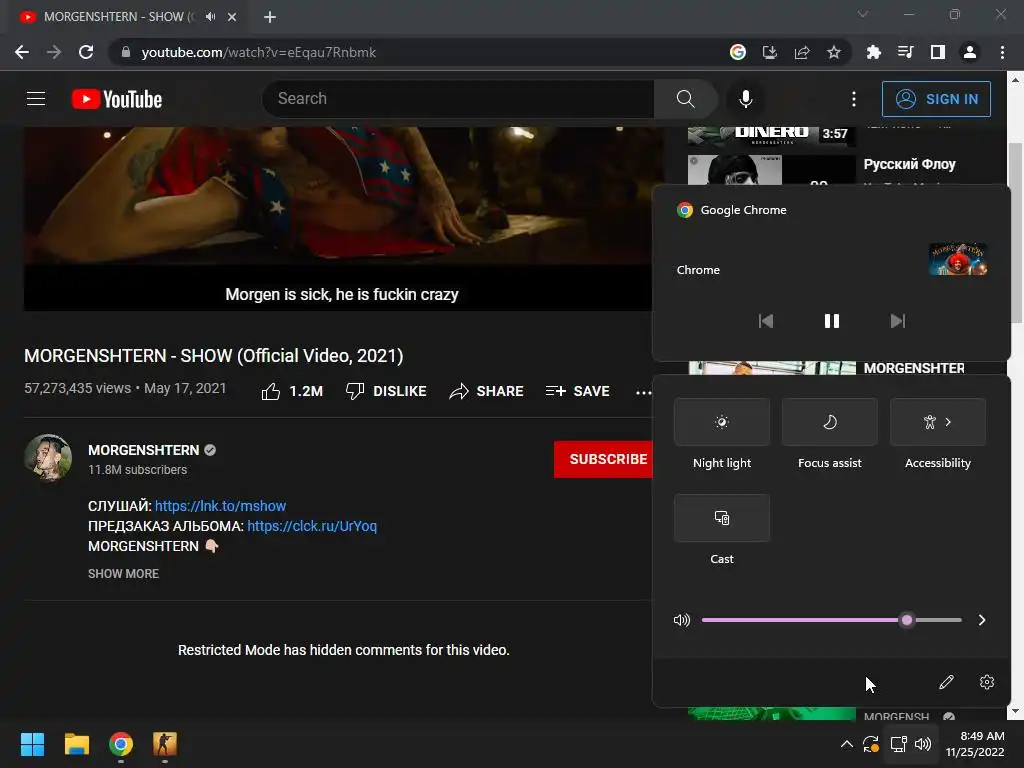Viewport: 1024px width, 768px height.
Task: Click the YouTube search input field
Action: click(x=458, y=99)
